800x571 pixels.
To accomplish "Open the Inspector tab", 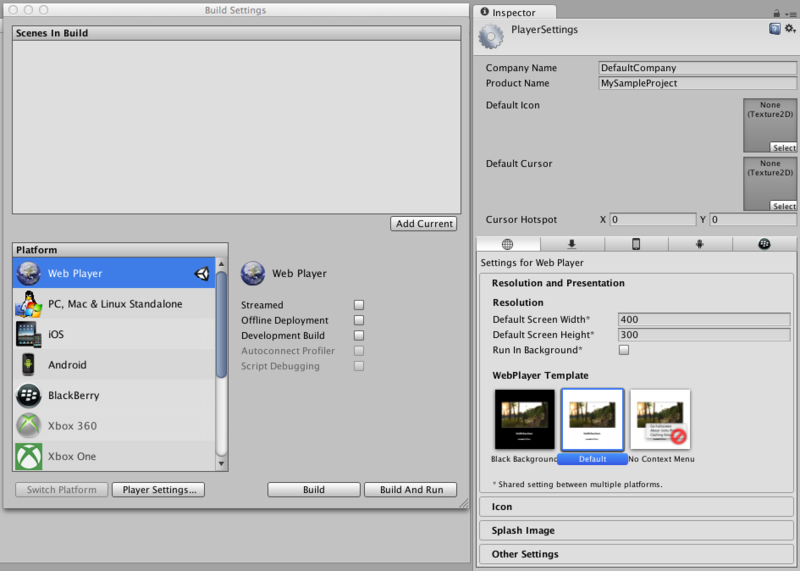I will pyautogui.click(x=514, y=12).
